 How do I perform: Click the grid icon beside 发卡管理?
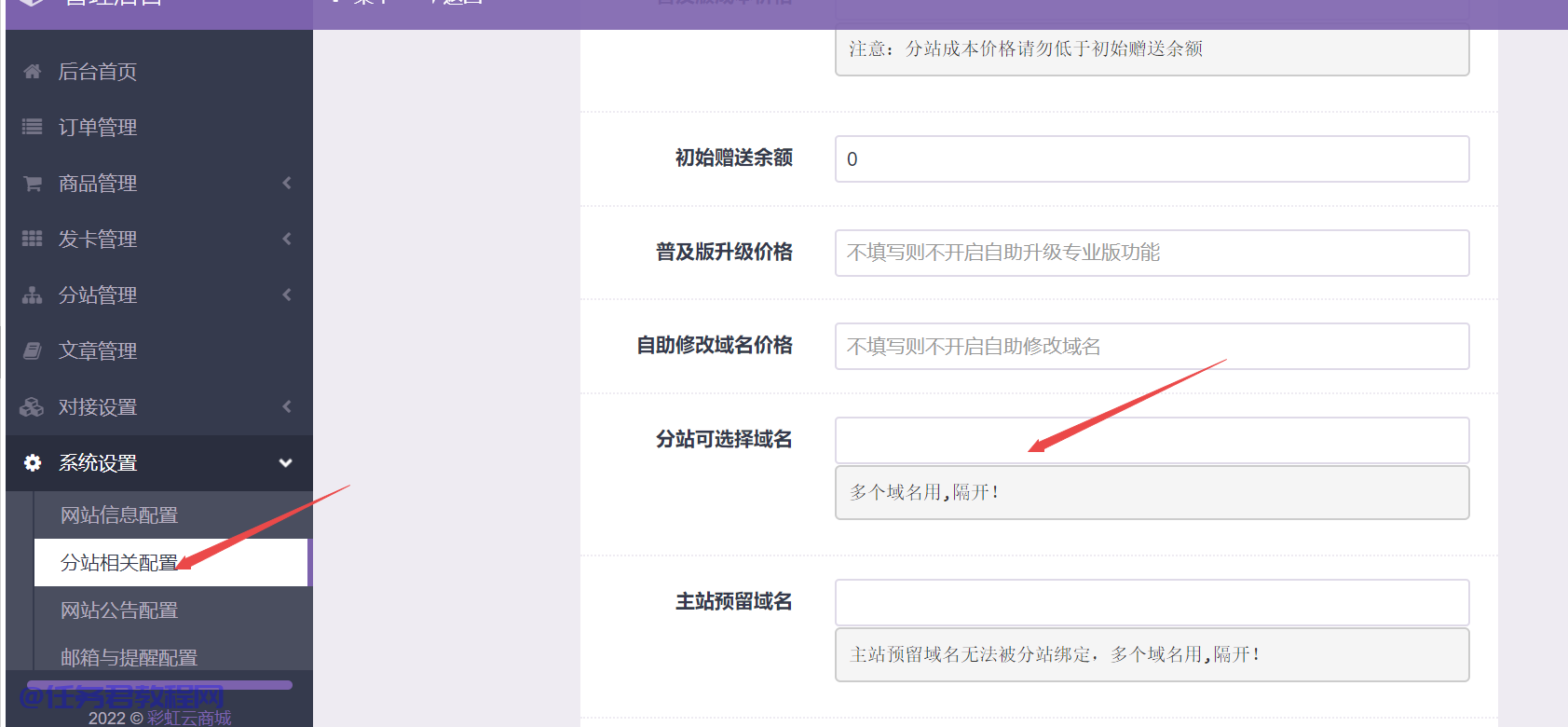[x=32, y=239]
